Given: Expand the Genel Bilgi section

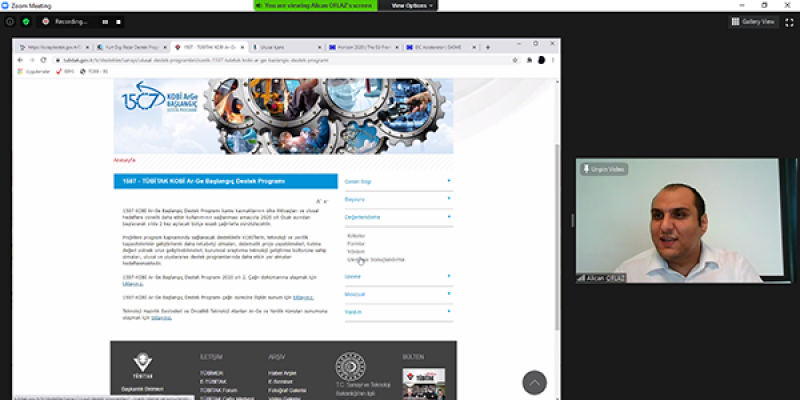Looking at the screenshot, I should [398, 182].
